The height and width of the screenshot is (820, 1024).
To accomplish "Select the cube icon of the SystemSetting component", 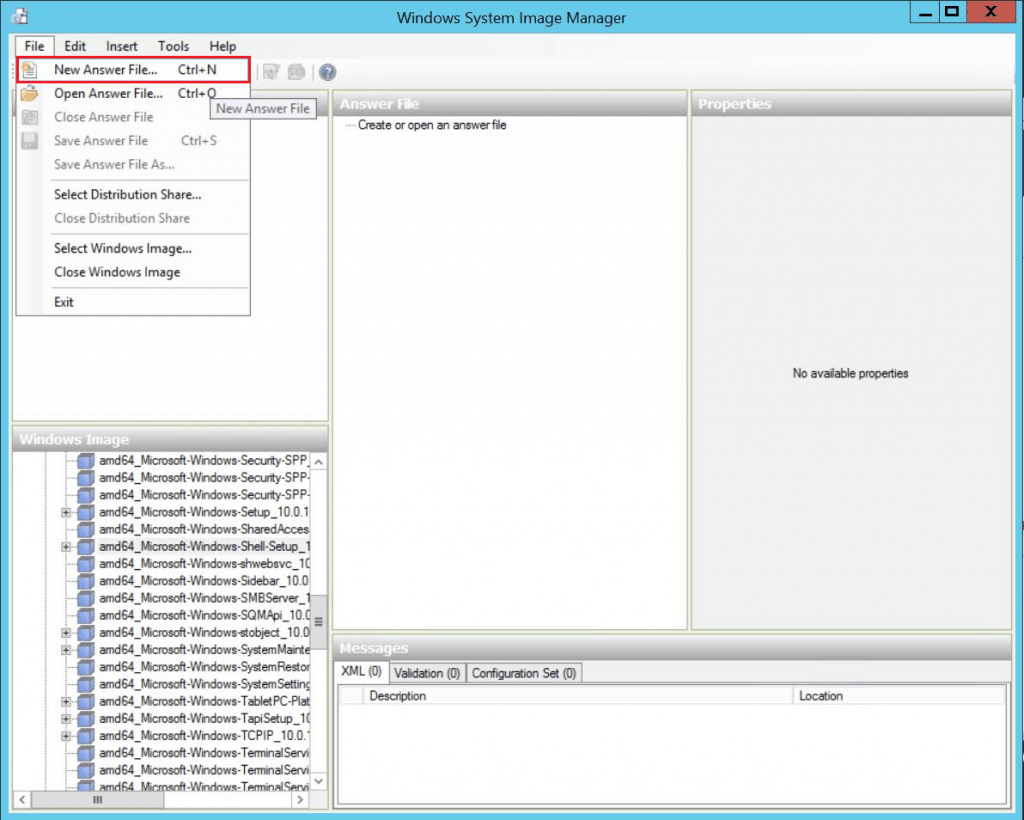I will point(86,684).
